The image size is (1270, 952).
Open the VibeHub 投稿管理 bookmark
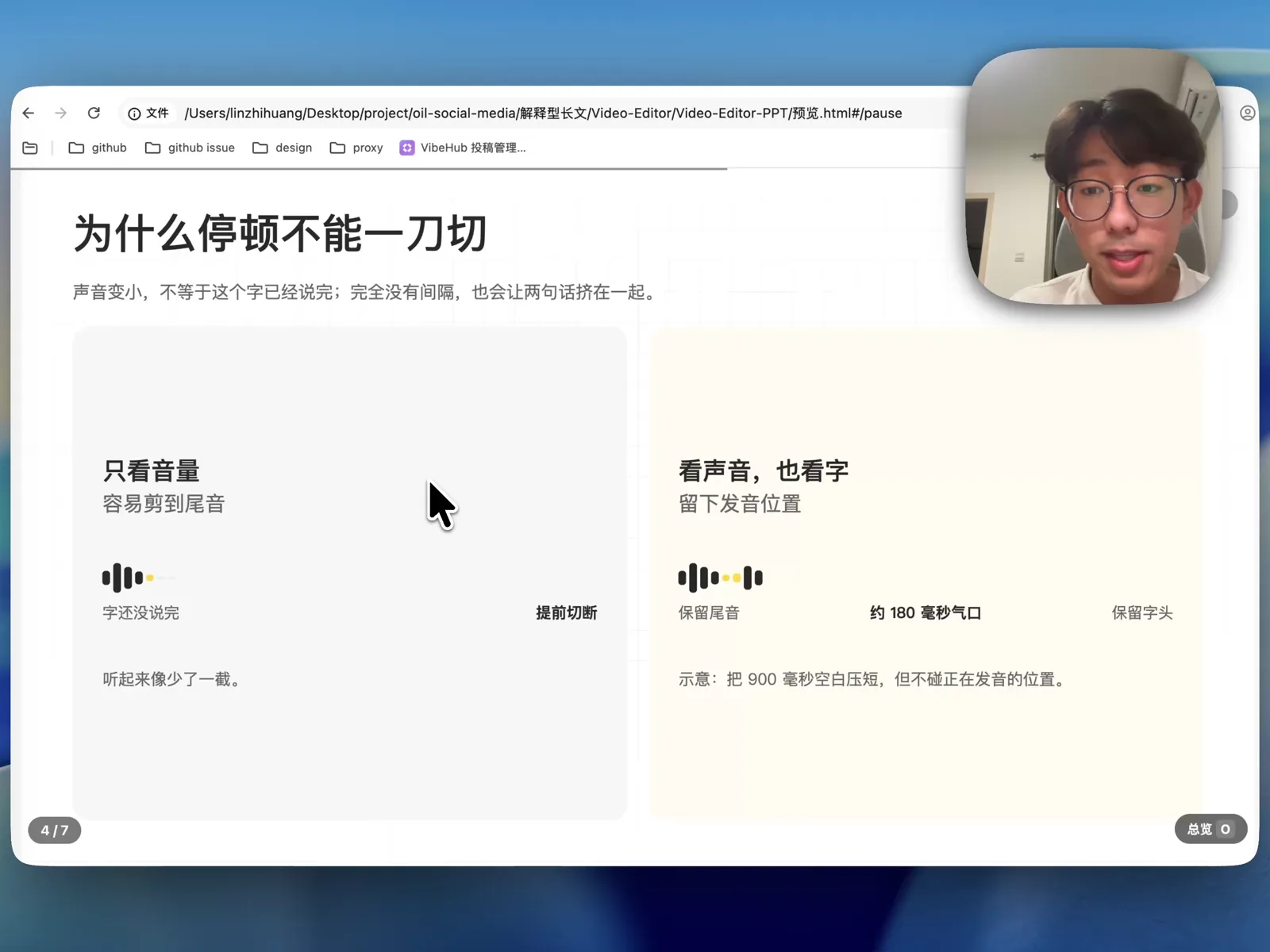(x=462, y=148)
